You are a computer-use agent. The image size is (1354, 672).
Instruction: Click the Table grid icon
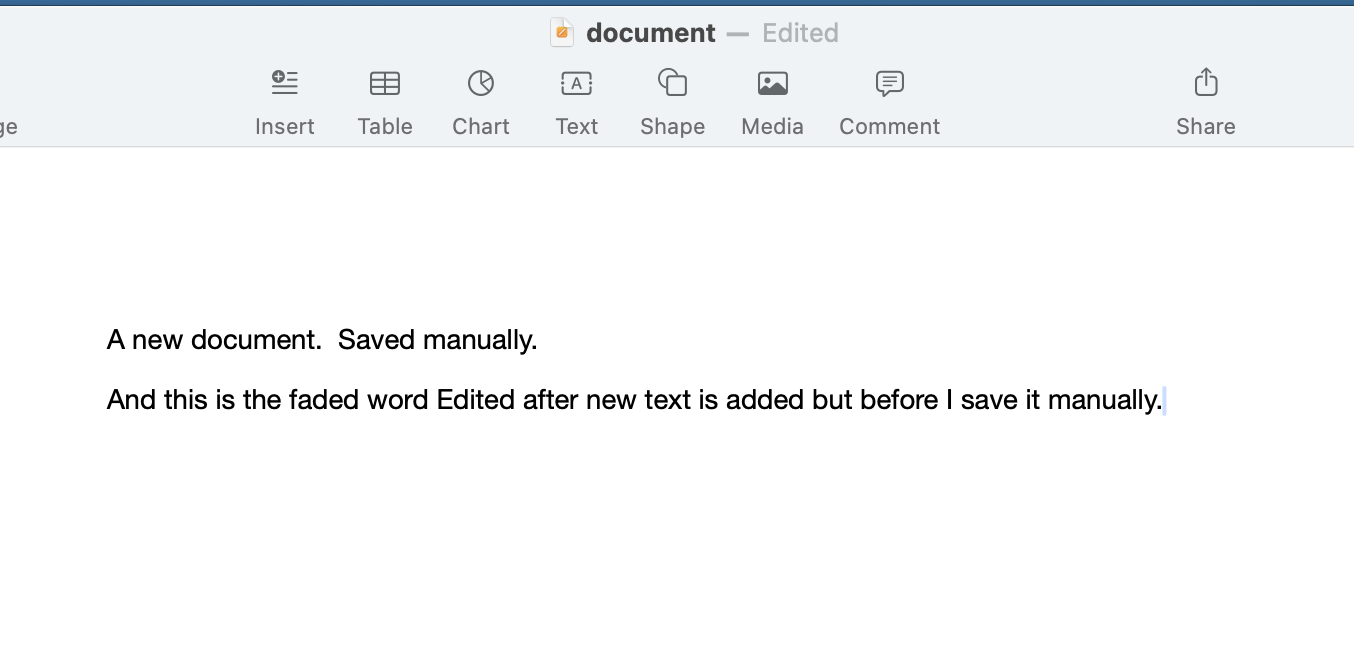(385, 83)
